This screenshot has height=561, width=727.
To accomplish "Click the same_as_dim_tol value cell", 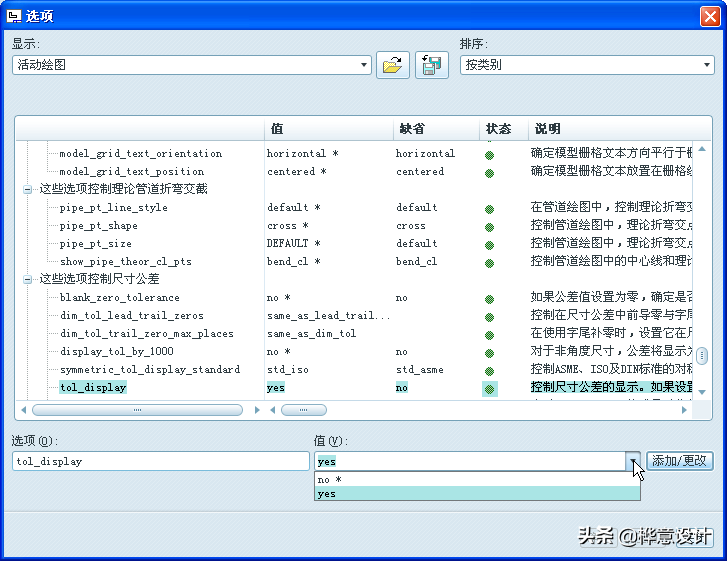I will [312, 334].
